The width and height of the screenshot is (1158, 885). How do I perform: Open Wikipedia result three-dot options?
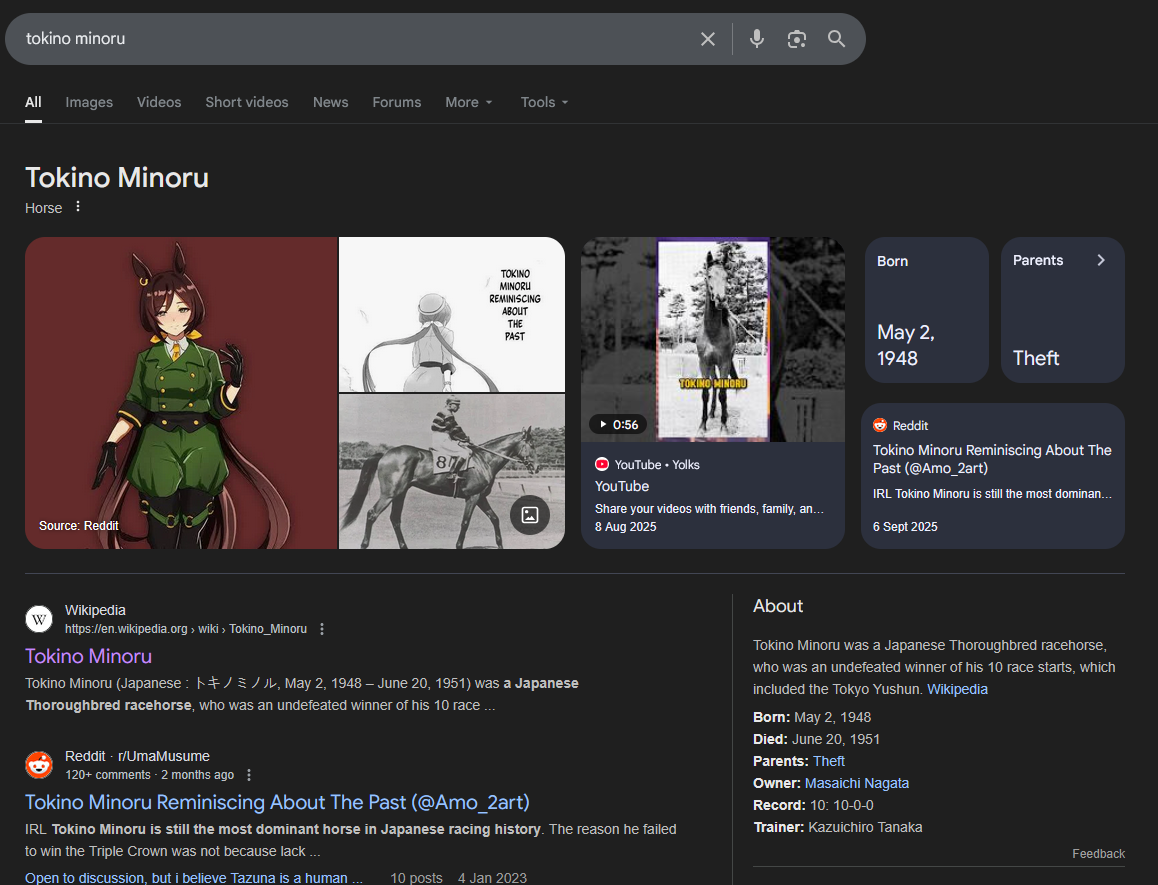[x=321, y=629]
